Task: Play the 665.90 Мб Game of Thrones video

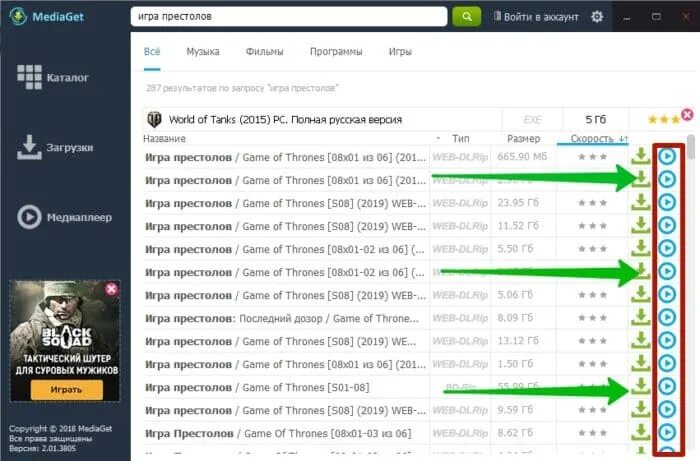Action: click(x=667, y=156)
